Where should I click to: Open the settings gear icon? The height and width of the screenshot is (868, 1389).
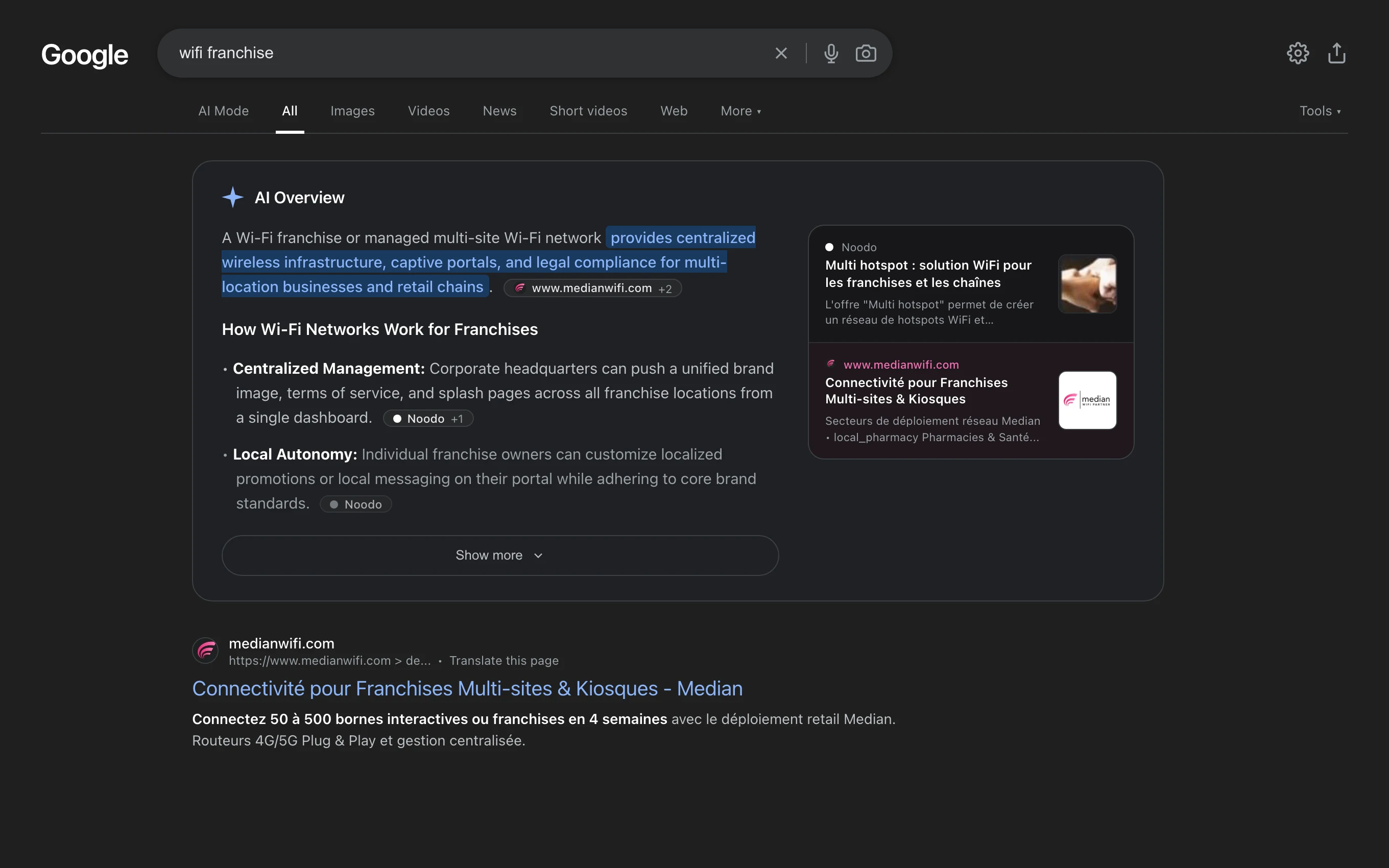1298,54
